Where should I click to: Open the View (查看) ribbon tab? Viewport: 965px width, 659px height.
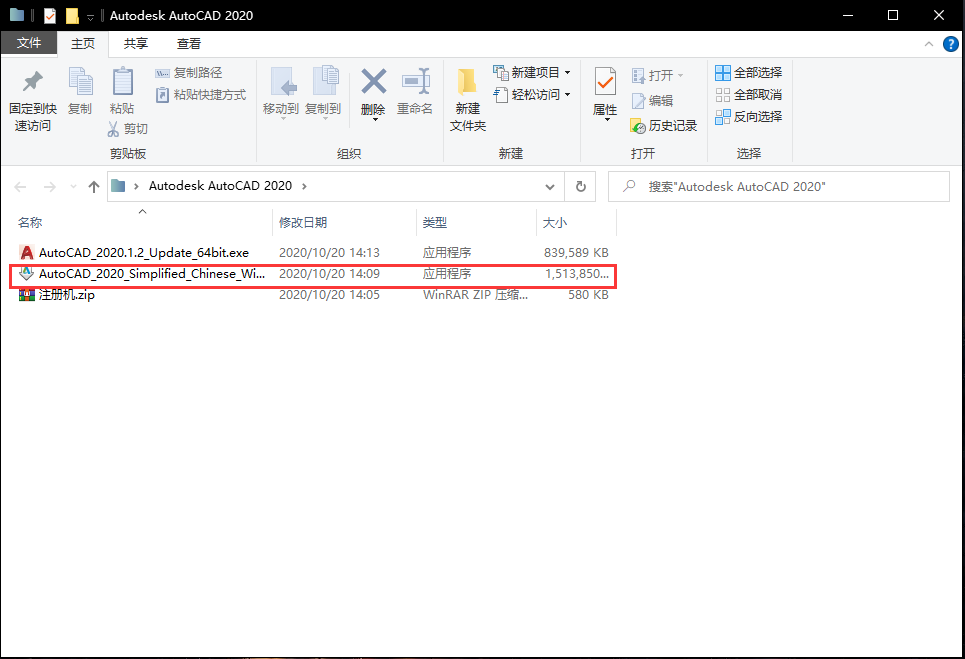[x=189, y=44]
